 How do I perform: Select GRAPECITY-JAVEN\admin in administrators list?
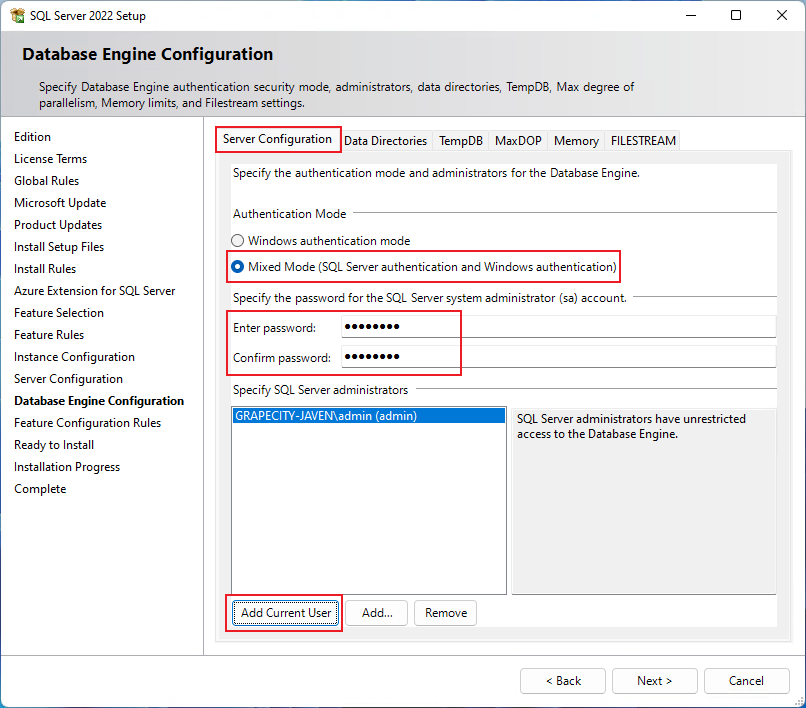click(x=369, y=415)
